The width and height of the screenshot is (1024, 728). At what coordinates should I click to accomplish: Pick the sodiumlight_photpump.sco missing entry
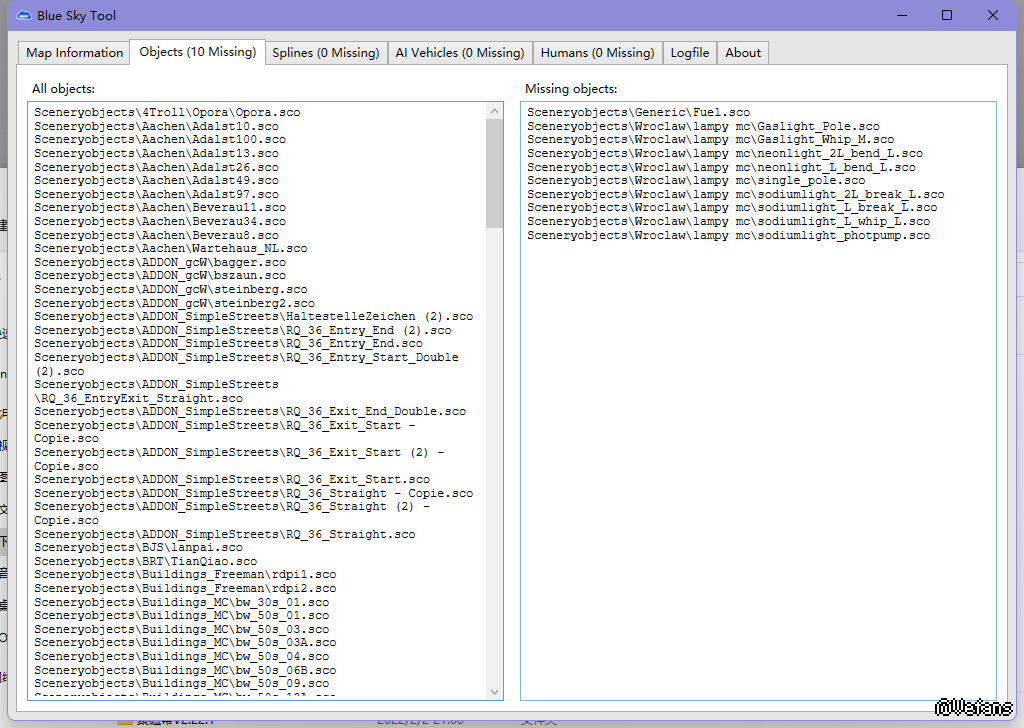(728, 236)
